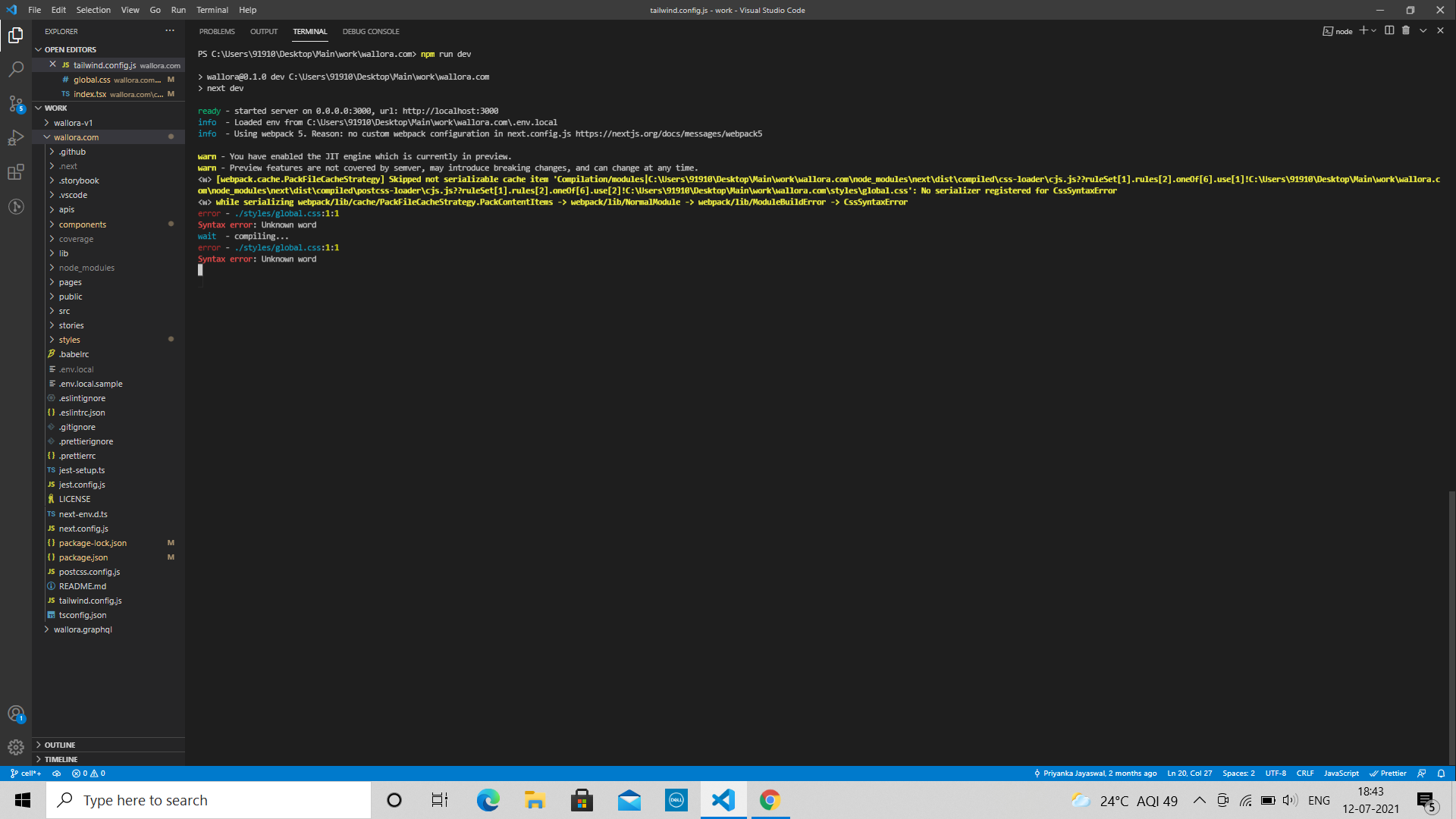Open Source Control view icon

(x=16, y=104)
